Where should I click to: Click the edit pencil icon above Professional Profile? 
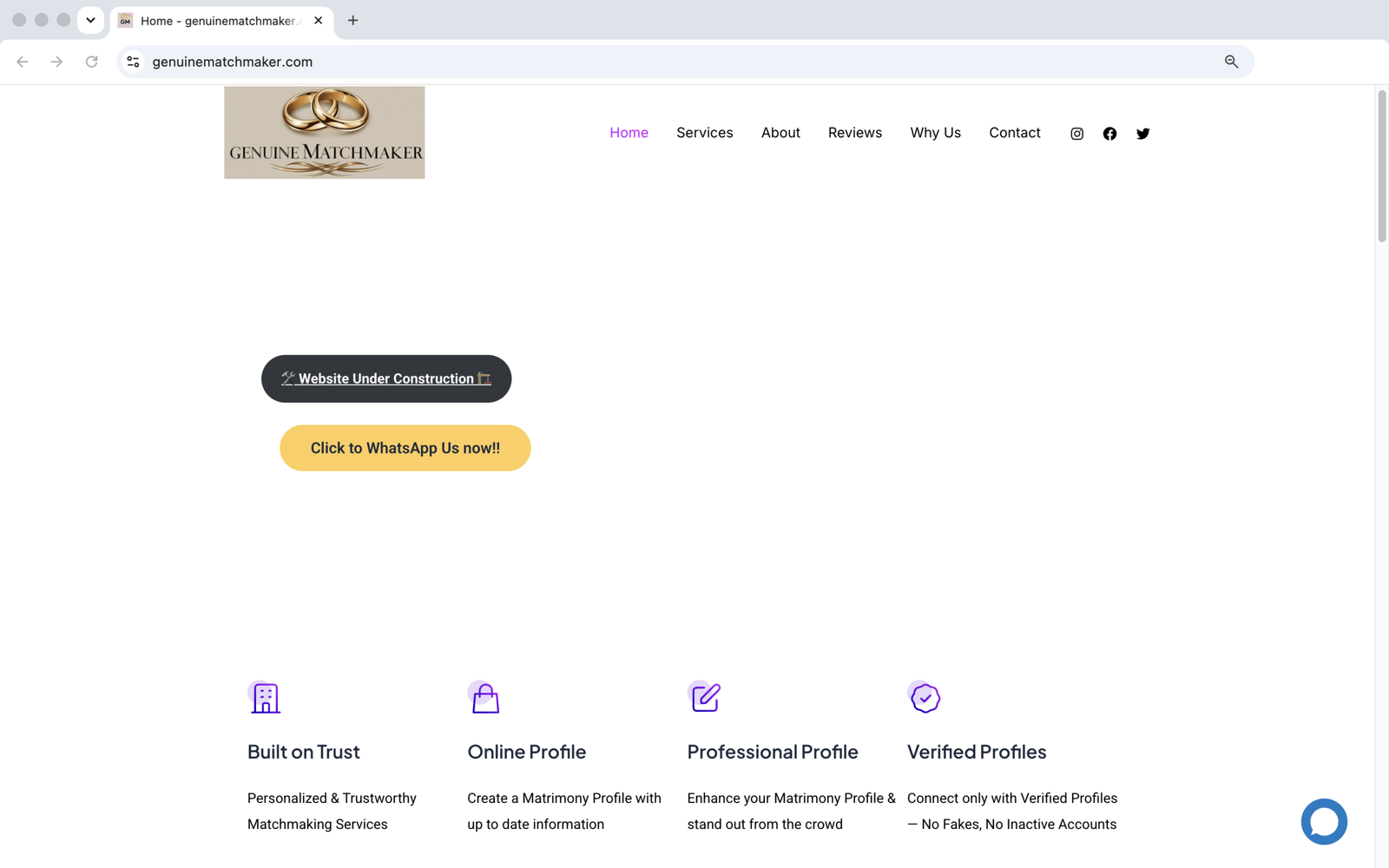[x=705, y=697]
